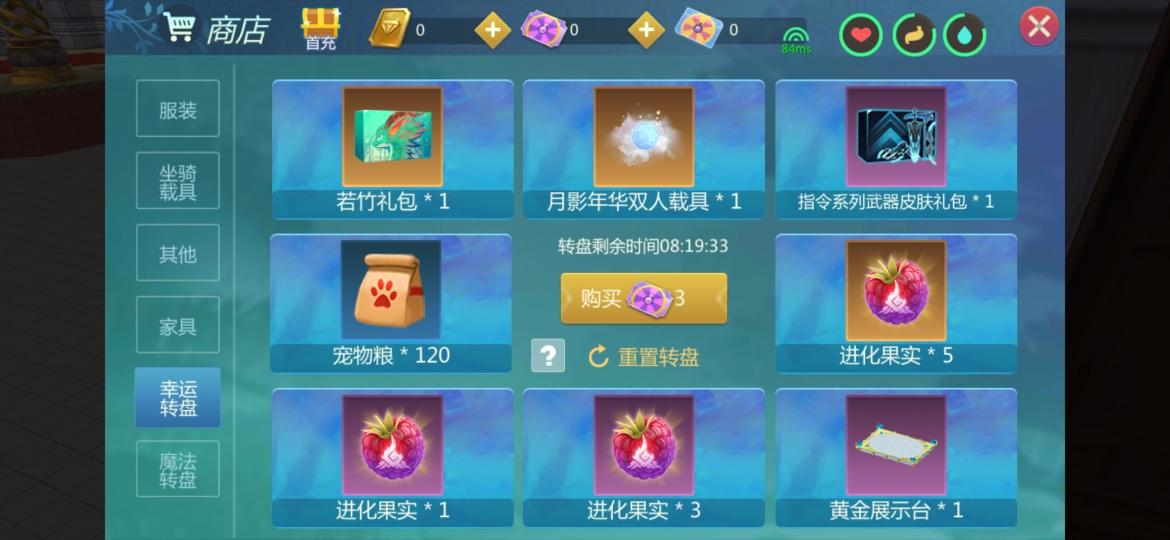
Task: Close the shop with the red X
Action: (1039, 27)
